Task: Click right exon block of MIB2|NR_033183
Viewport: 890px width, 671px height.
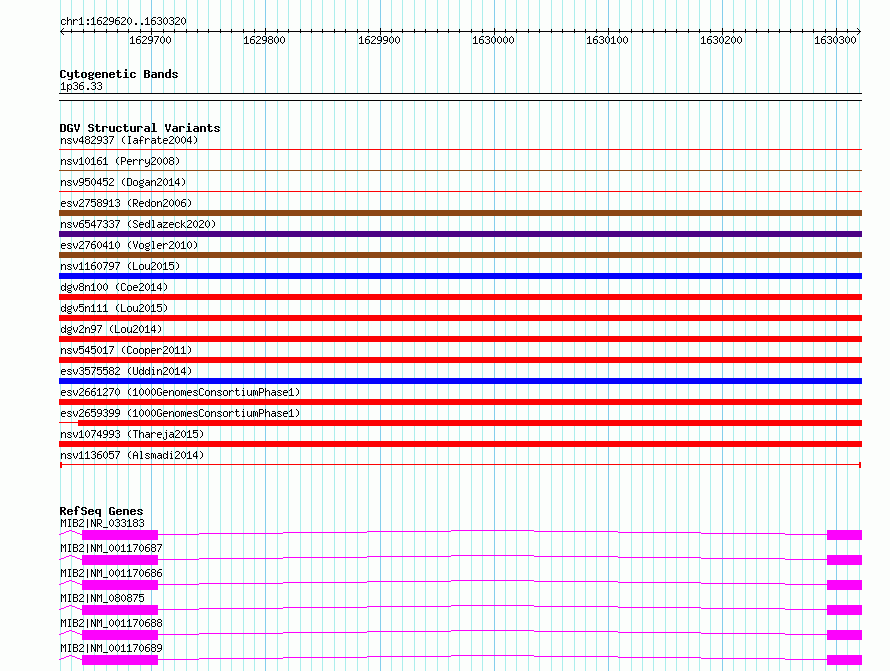Action: click(x=845, y=535)
